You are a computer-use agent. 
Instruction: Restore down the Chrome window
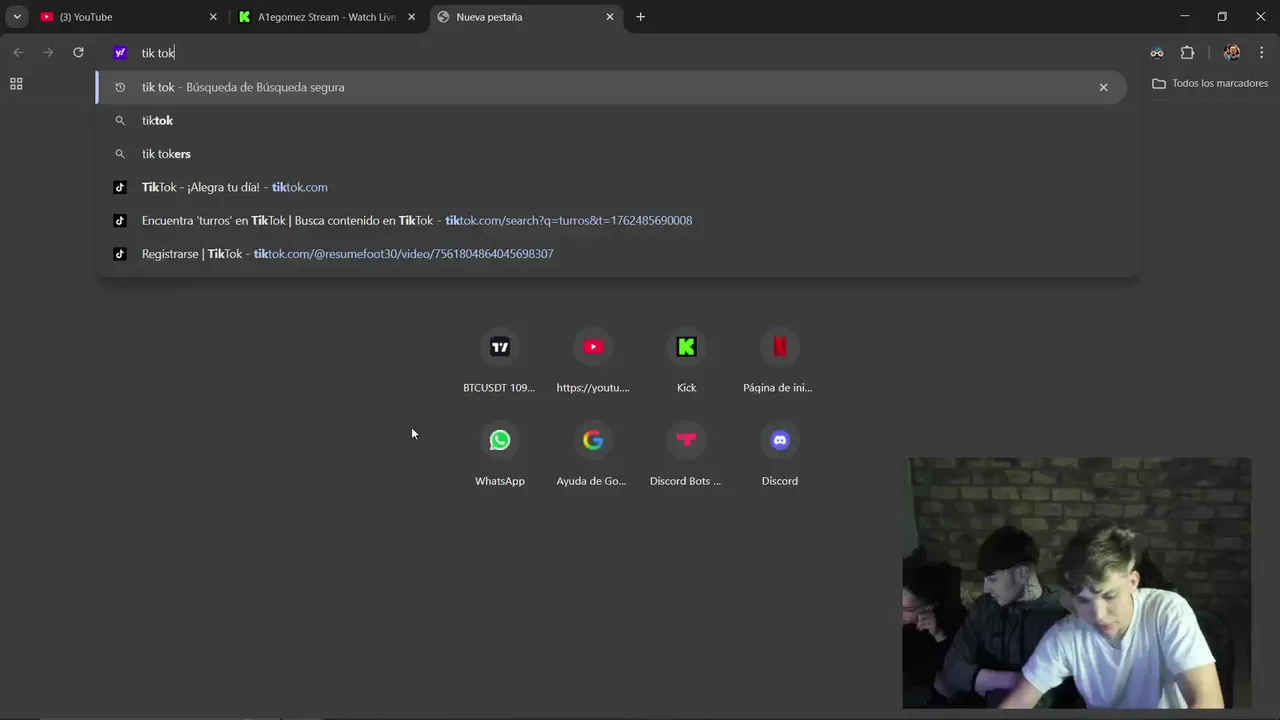[x=1222, y=17]
